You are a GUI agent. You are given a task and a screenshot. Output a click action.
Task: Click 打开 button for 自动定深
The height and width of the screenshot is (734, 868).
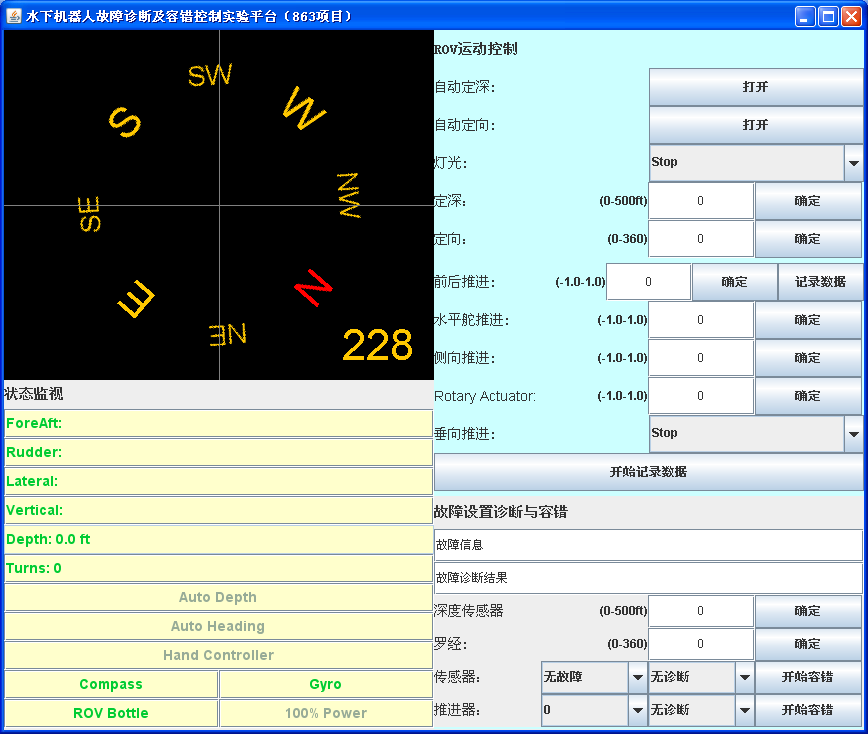coord(756,87)
